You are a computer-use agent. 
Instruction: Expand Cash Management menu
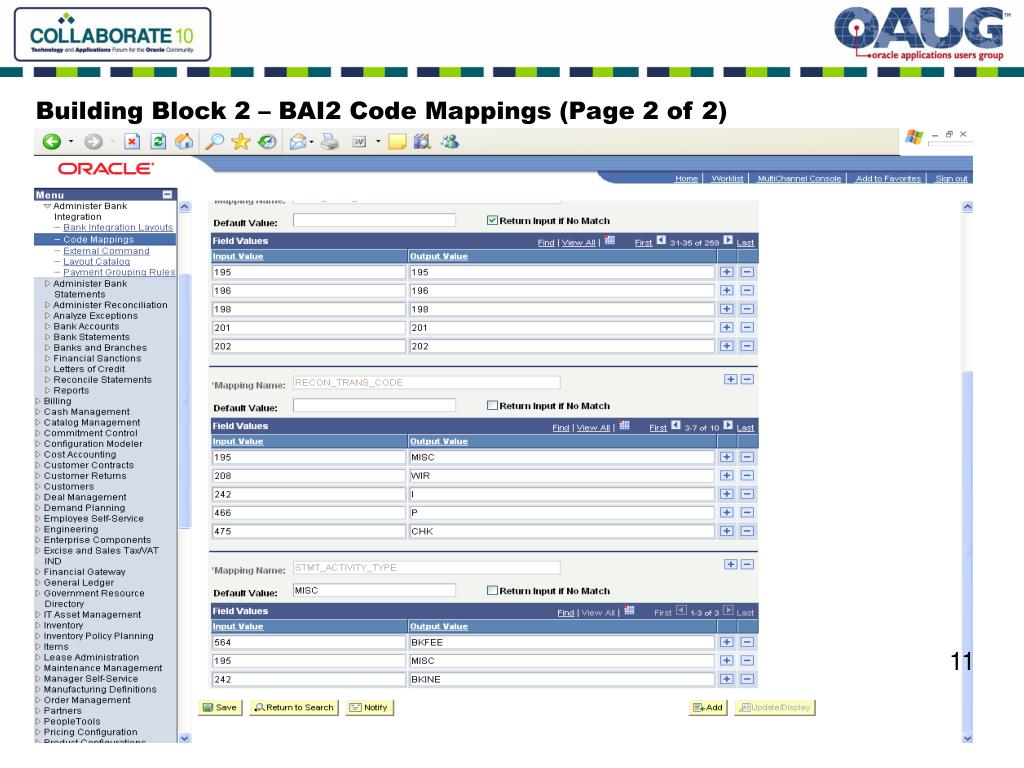pos(38,412)
